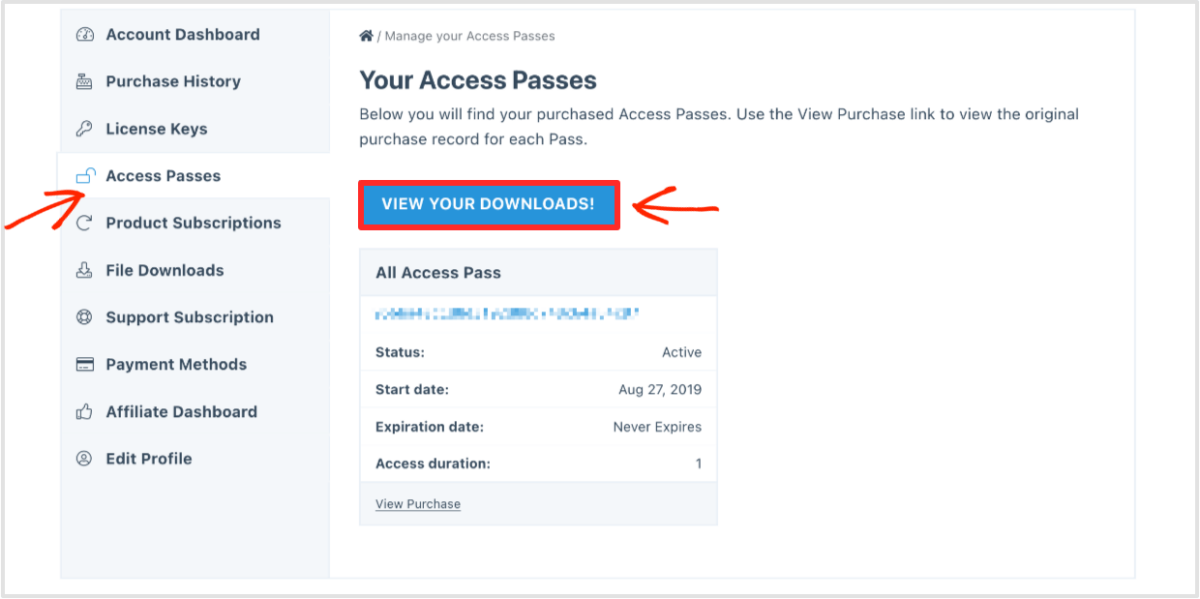Click the Edit Profile user icon
This screenshot has width=1200, height=599.
85,459
